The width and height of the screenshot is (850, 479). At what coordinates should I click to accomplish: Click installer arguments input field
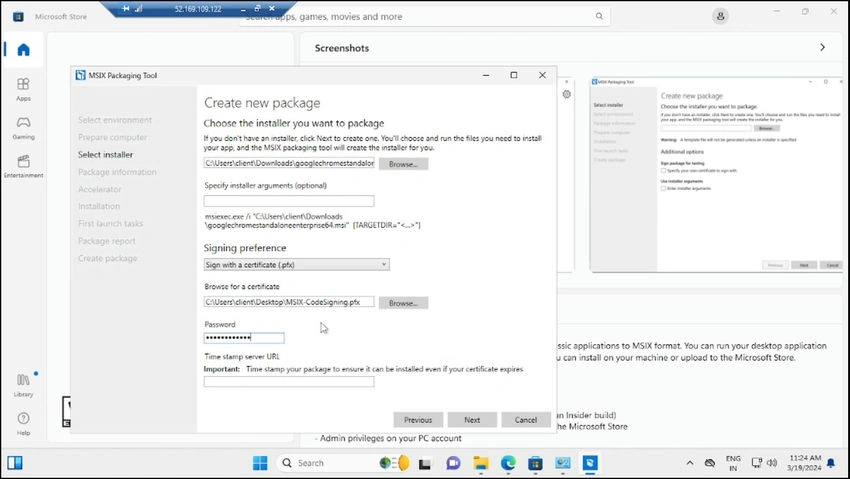coord(289,201)
